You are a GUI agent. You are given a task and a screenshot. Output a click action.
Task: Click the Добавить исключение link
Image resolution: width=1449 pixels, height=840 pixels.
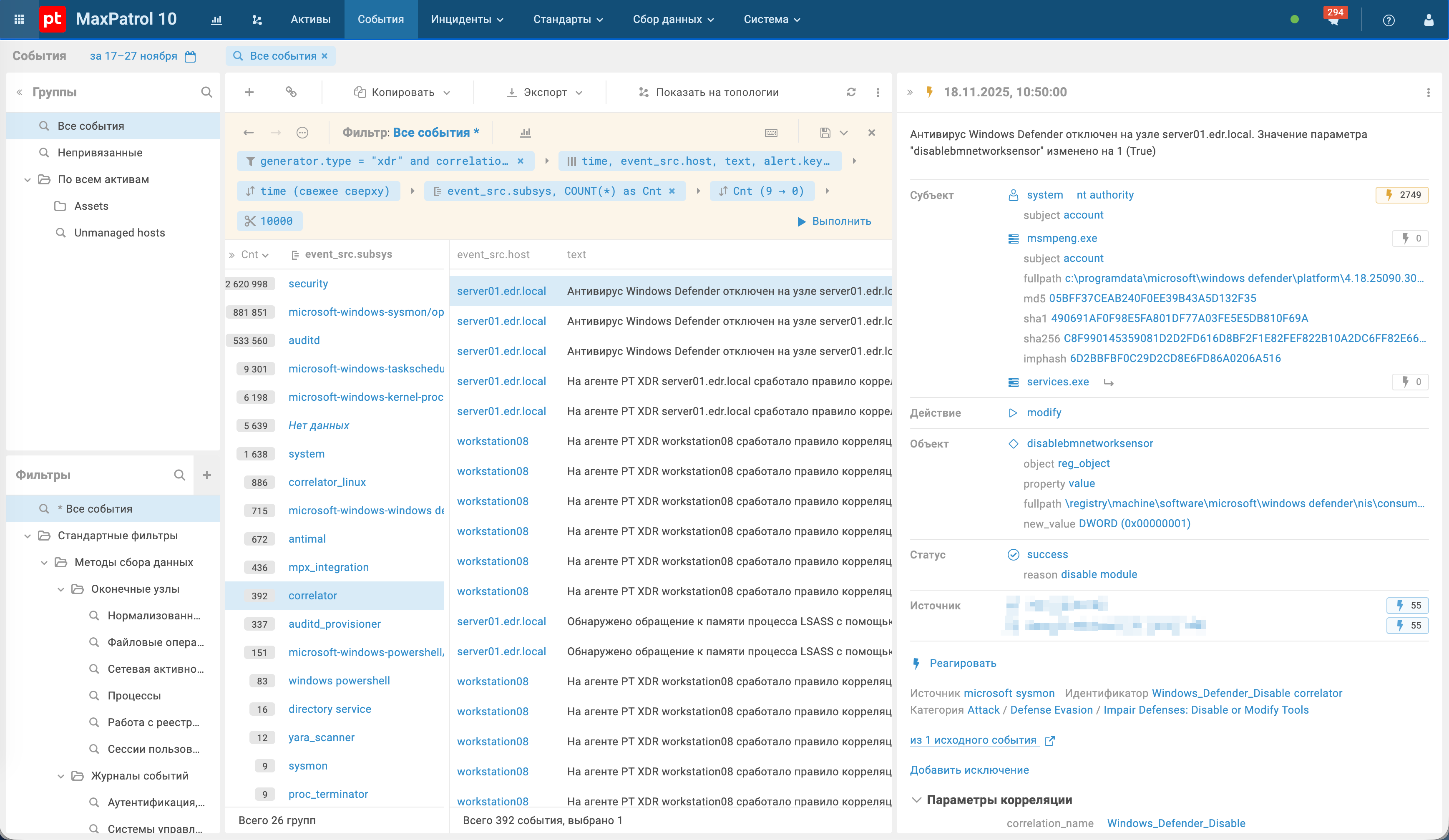(x=969, y=770)
